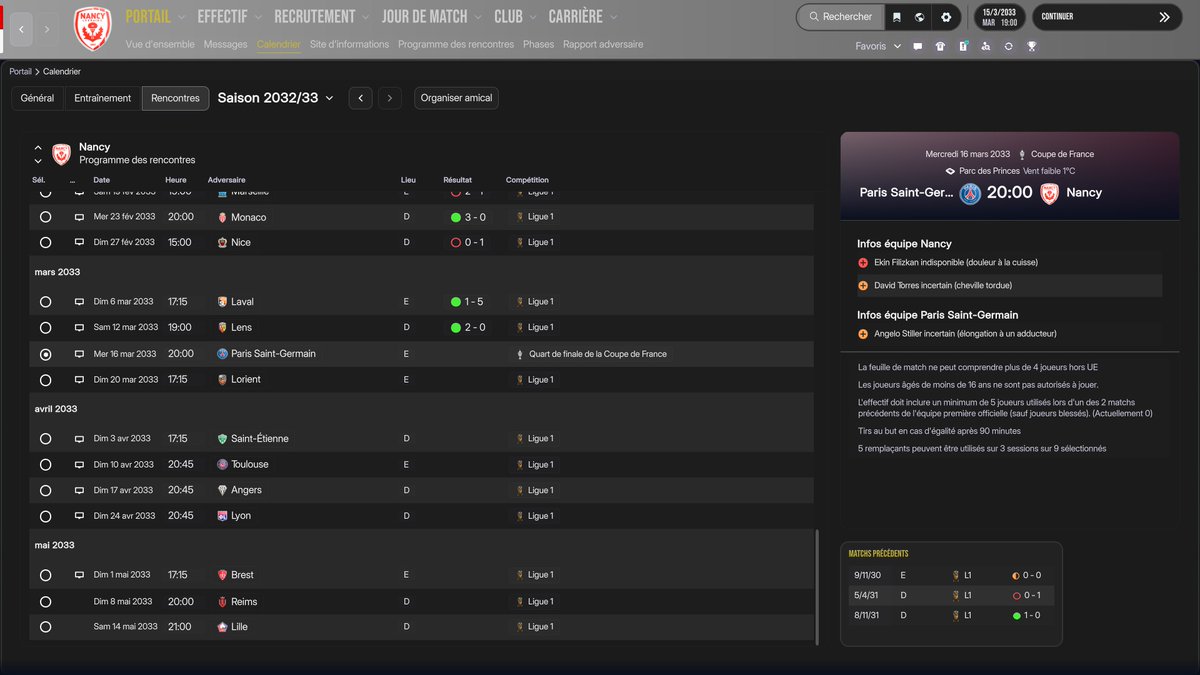Open Vue d'ensemble sub-tab

tap(161, 45)
